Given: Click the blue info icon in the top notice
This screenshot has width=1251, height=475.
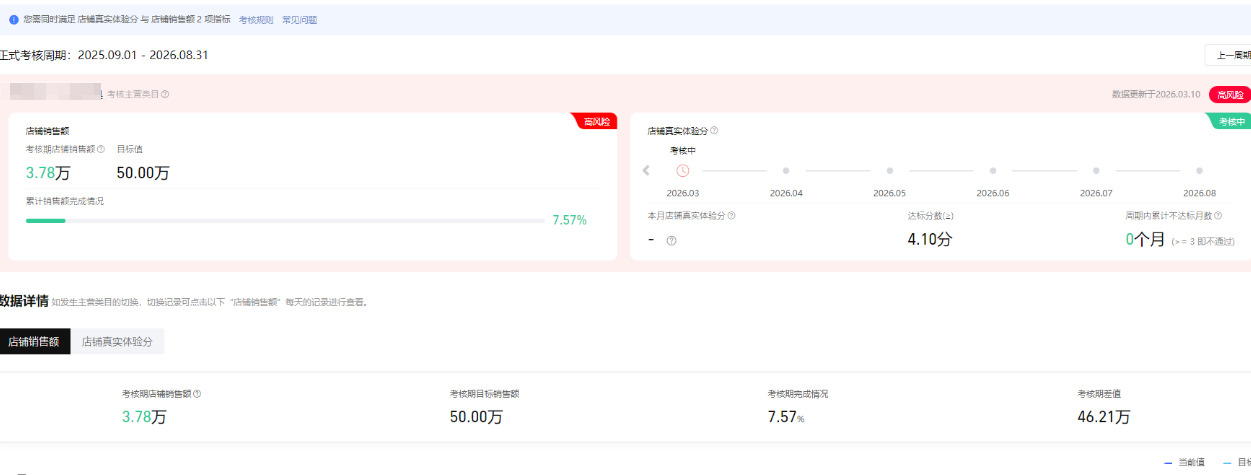Looking at the screenshot, I should (14, 19).
